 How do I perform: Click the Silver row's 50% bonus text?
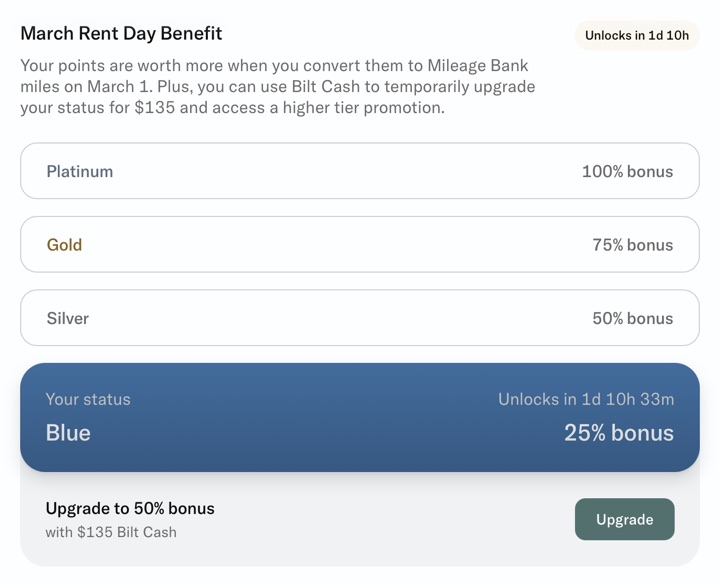(x=632, y=318)
